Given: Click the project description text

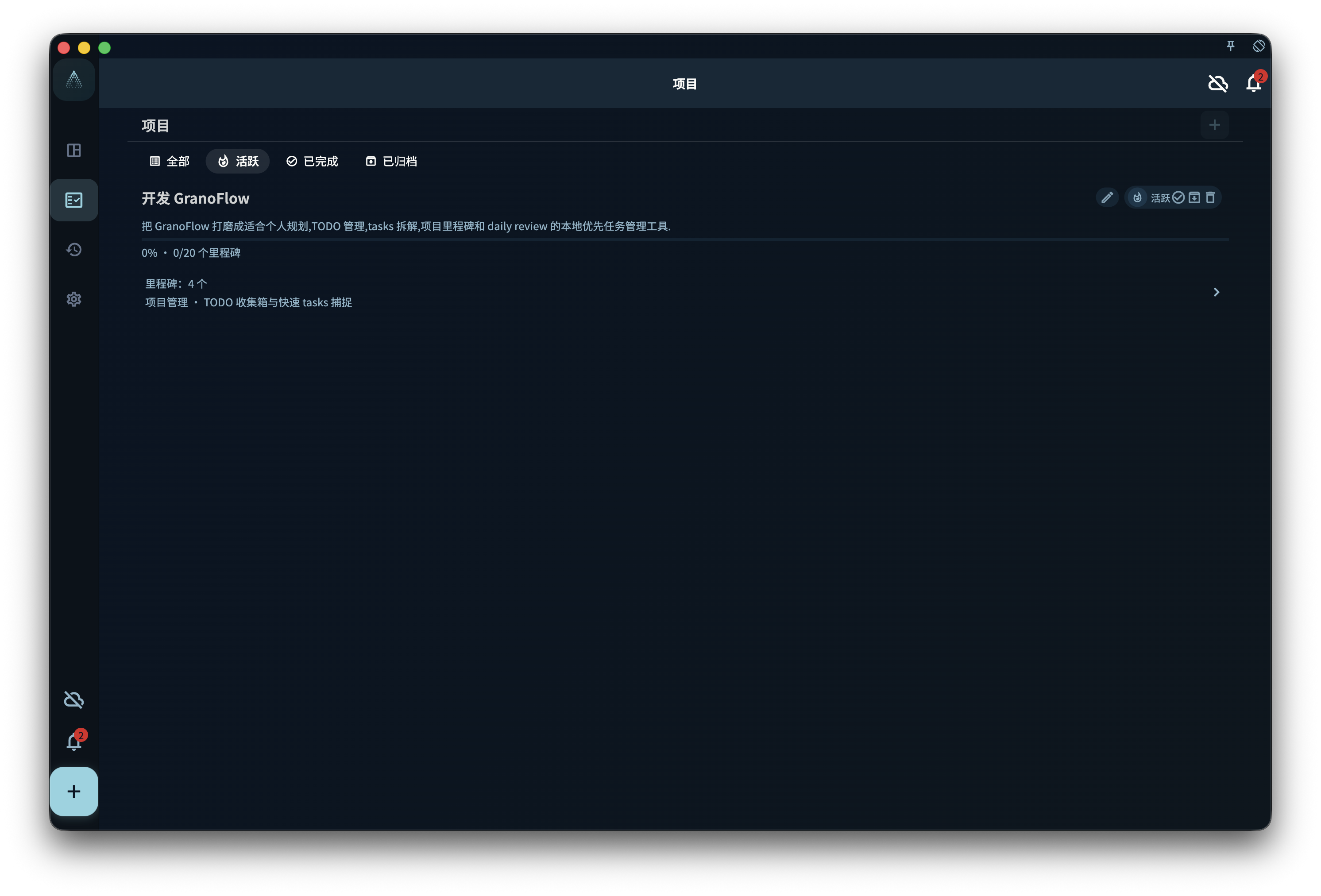Looking at the screenshot, I should [x=406, y=226].
